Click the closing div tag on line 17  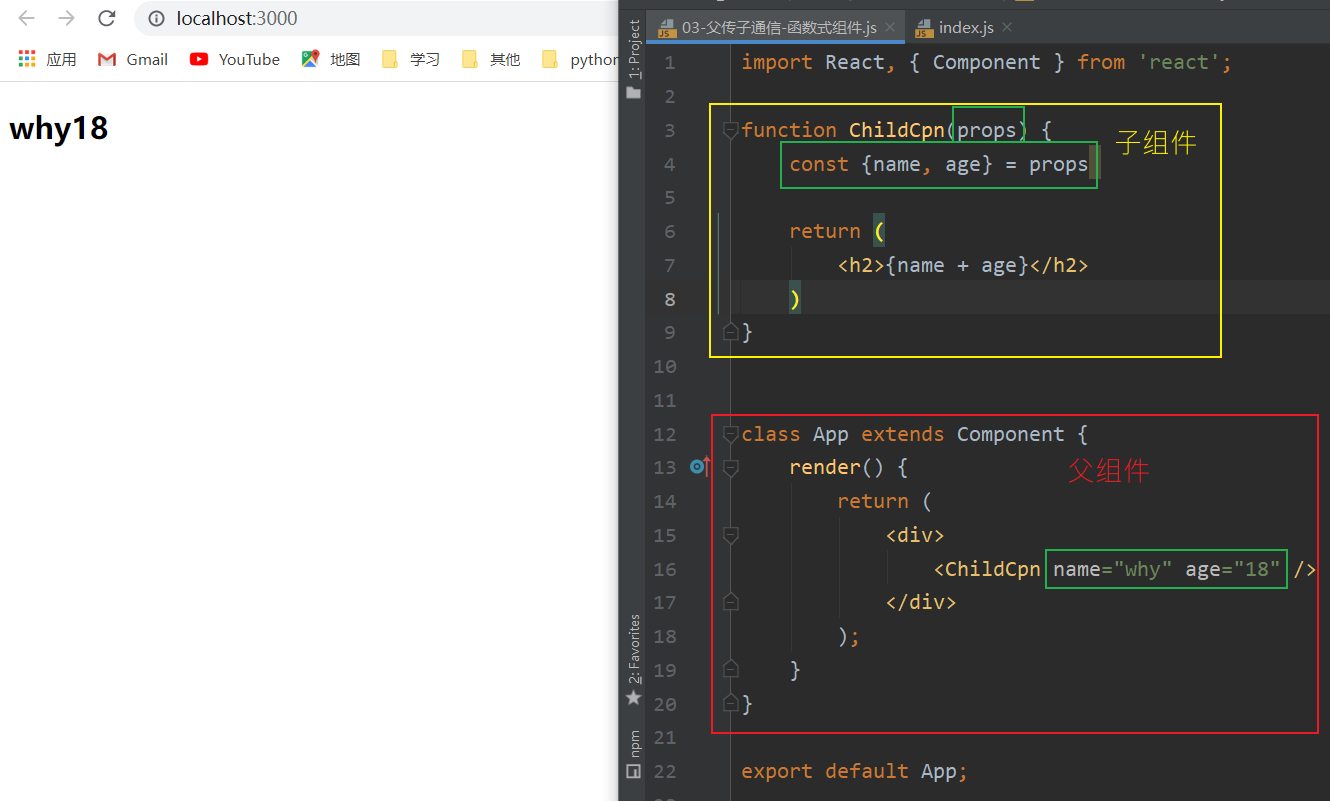pyautogui.click(x=921, y=602)
